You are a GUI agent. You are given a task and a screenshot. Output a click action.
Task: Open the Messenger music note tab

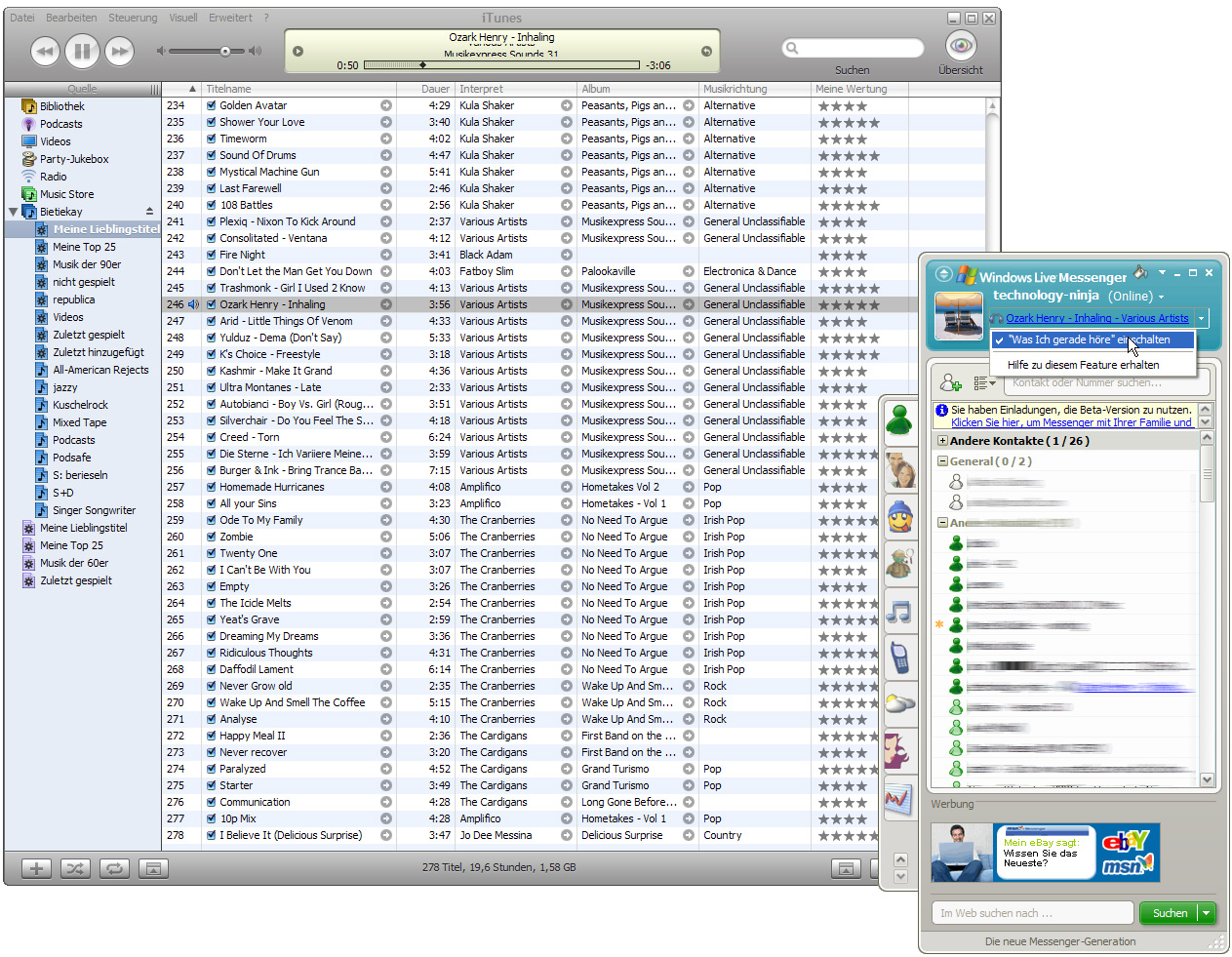899,612
